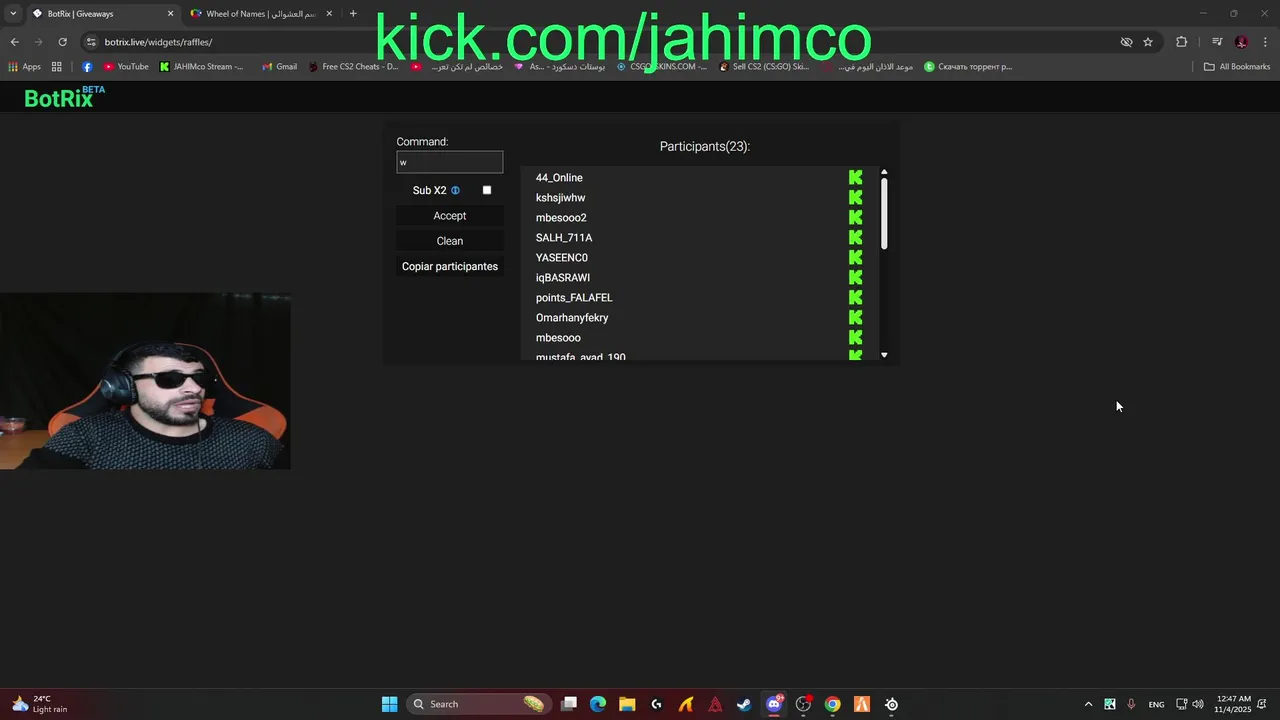
Task: Click Kick icon beside SALH_711A
Action: pyautogui.click(x=855, y=237)
